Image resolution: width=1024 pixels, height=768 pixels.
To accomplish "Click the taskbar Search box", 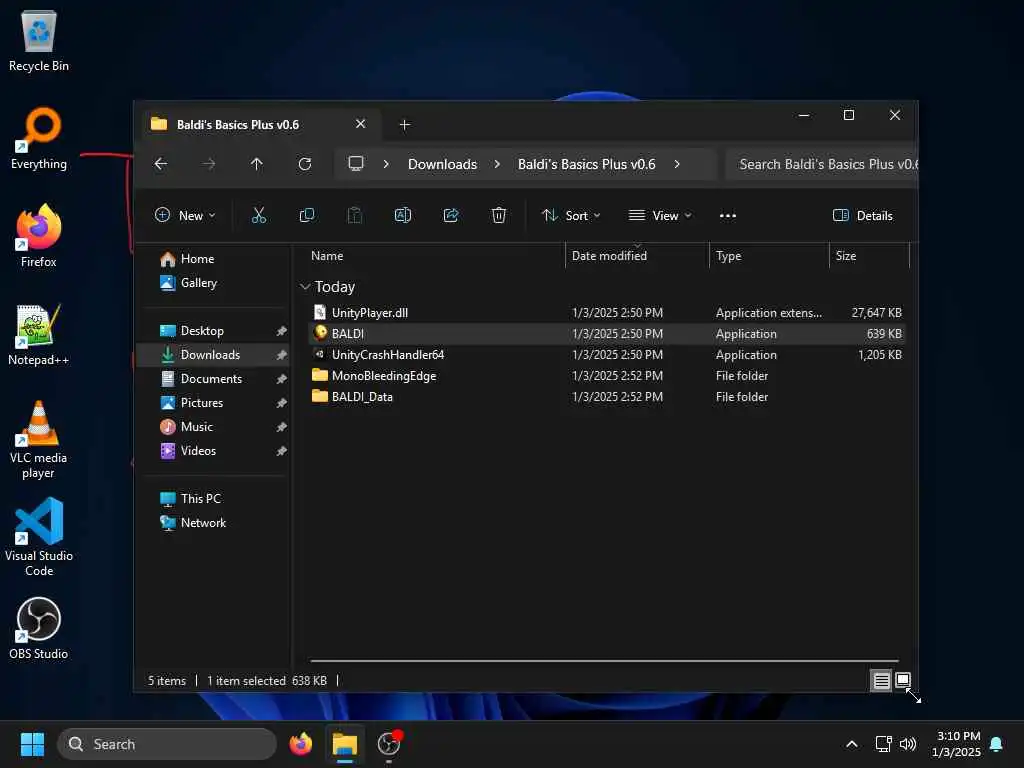I will pos(167,744).
